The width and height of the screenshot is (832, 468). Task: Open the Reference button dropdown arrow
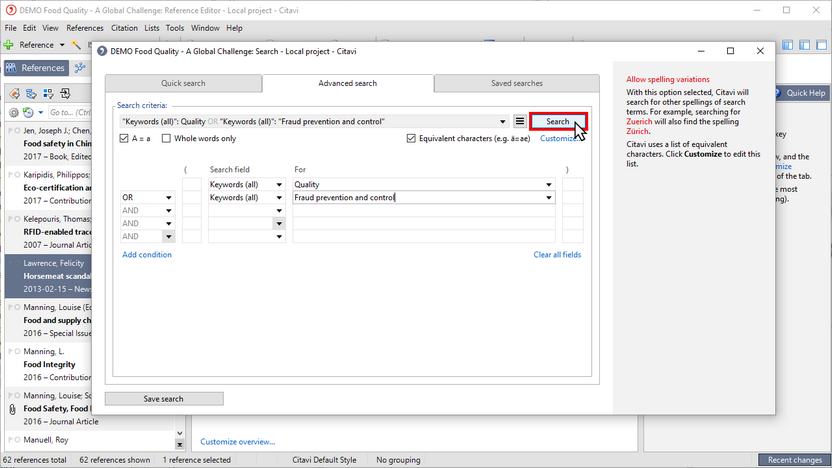tap(62, 45)
